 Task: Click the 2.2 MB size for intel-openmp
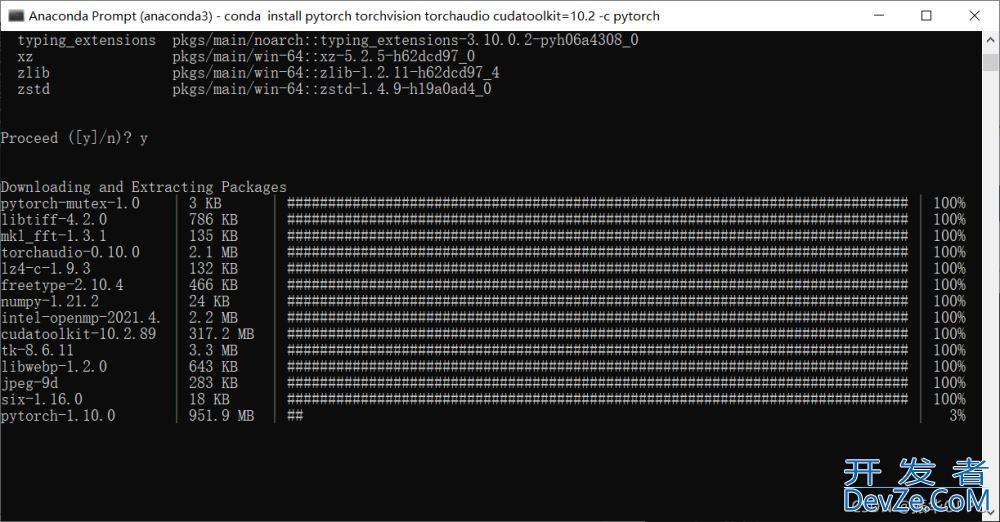tap(213, 318)
